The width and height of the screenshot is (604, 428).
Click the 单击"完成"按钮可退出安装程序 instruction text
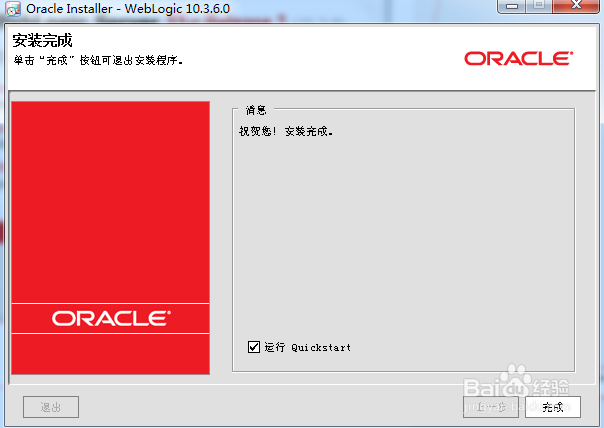click(x=98, y=60)
